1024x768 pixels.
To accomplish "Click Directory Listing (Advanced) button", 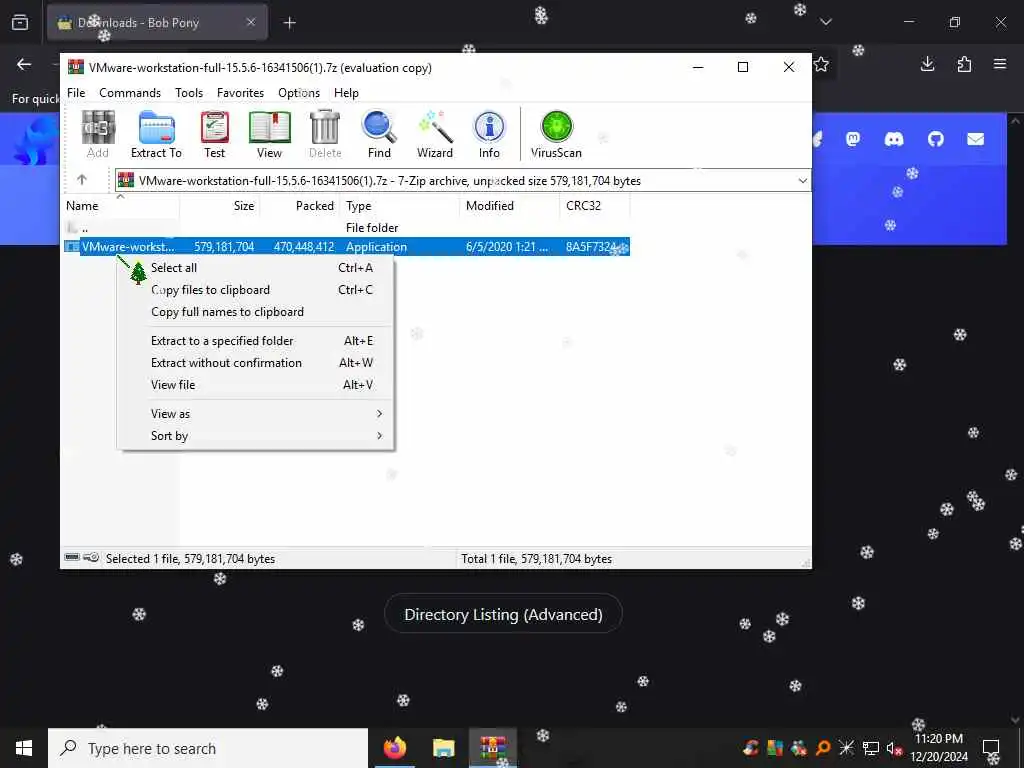I will point(503,614).
